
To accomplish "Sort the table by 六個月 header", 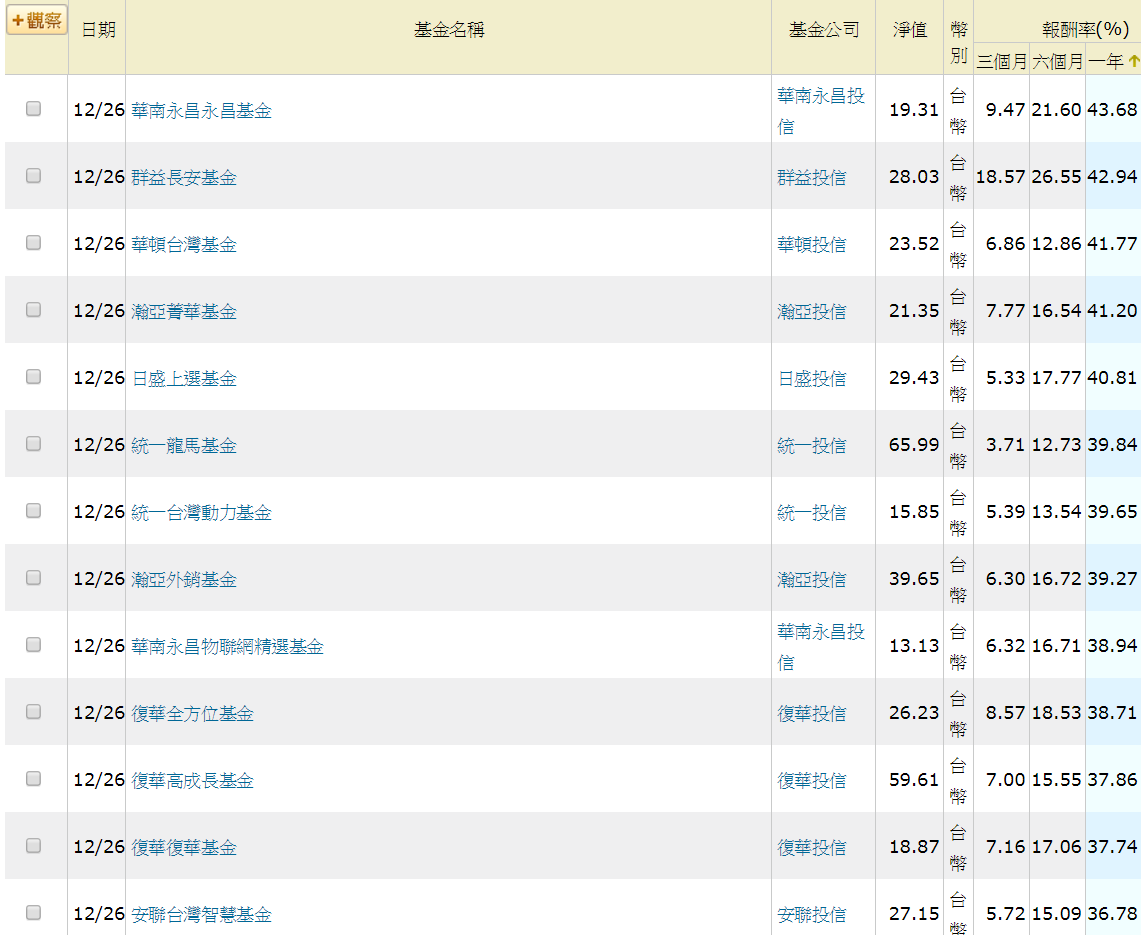I will click(1057, 62).
